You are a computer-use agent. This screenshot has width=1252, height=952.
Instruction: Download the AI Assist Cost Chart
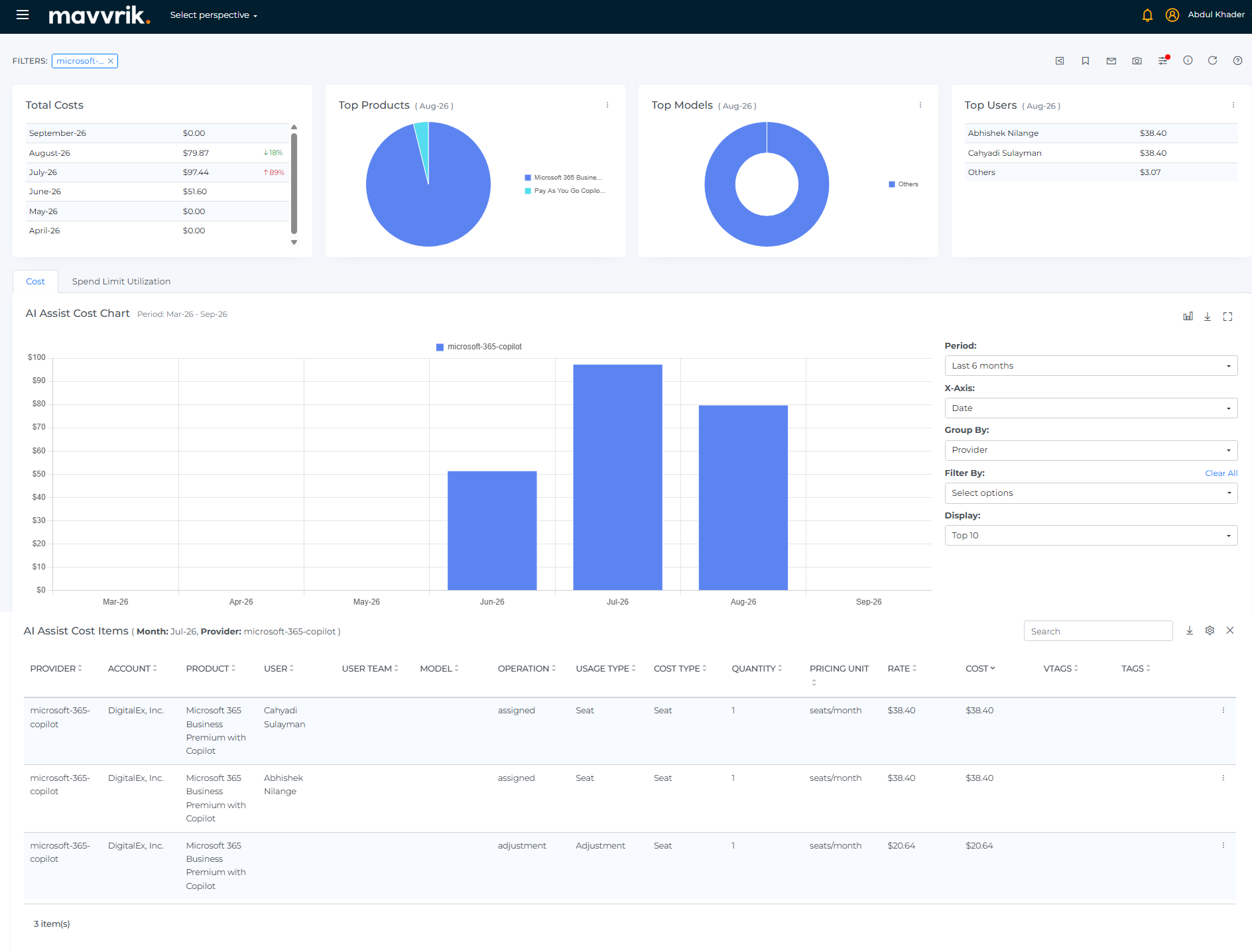(x=1208, y=316)
